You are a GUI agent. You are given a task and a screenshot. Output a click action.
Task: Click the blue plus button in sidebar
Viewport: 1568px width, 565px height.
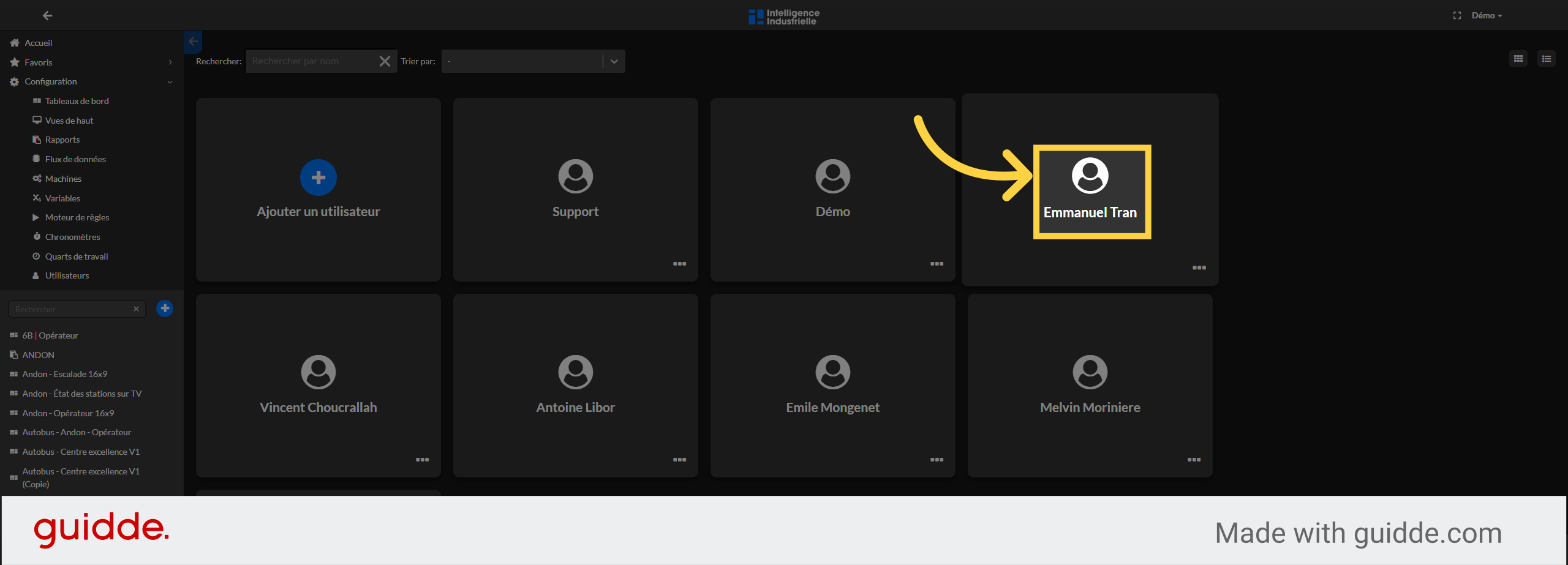(x=165, y=309)
